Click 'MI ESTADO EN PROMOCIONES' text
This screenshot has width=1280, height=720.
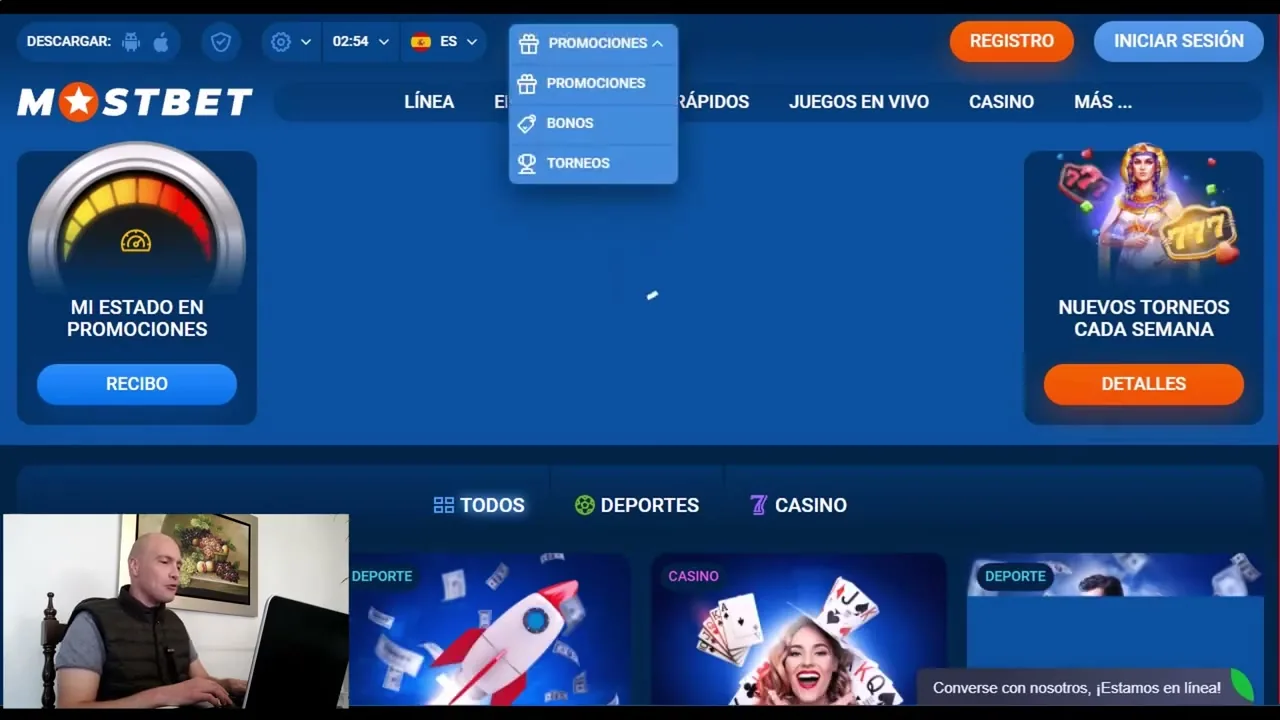(x=137, y=318)
